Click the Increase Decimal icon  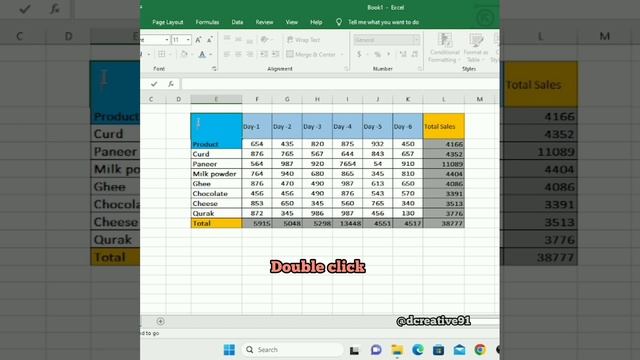pyautogui.click(x=403, y=54)
